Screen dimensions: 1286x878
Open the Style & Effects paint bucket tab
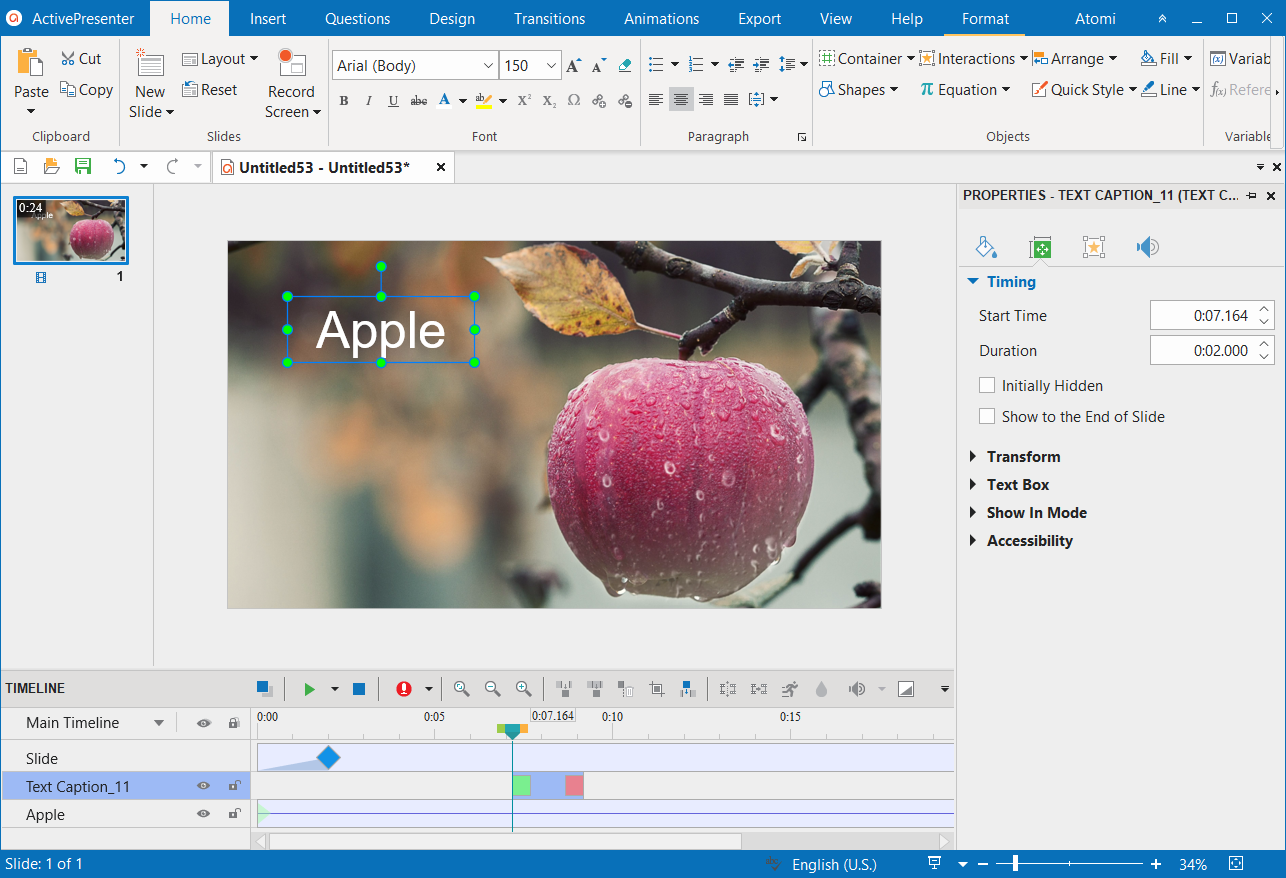coord(986,248)
